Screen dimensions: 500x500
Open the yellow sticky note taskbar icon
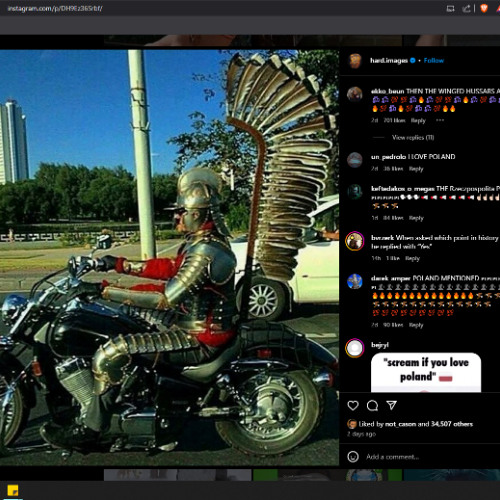pyautogui.click(x=13, y=491)
